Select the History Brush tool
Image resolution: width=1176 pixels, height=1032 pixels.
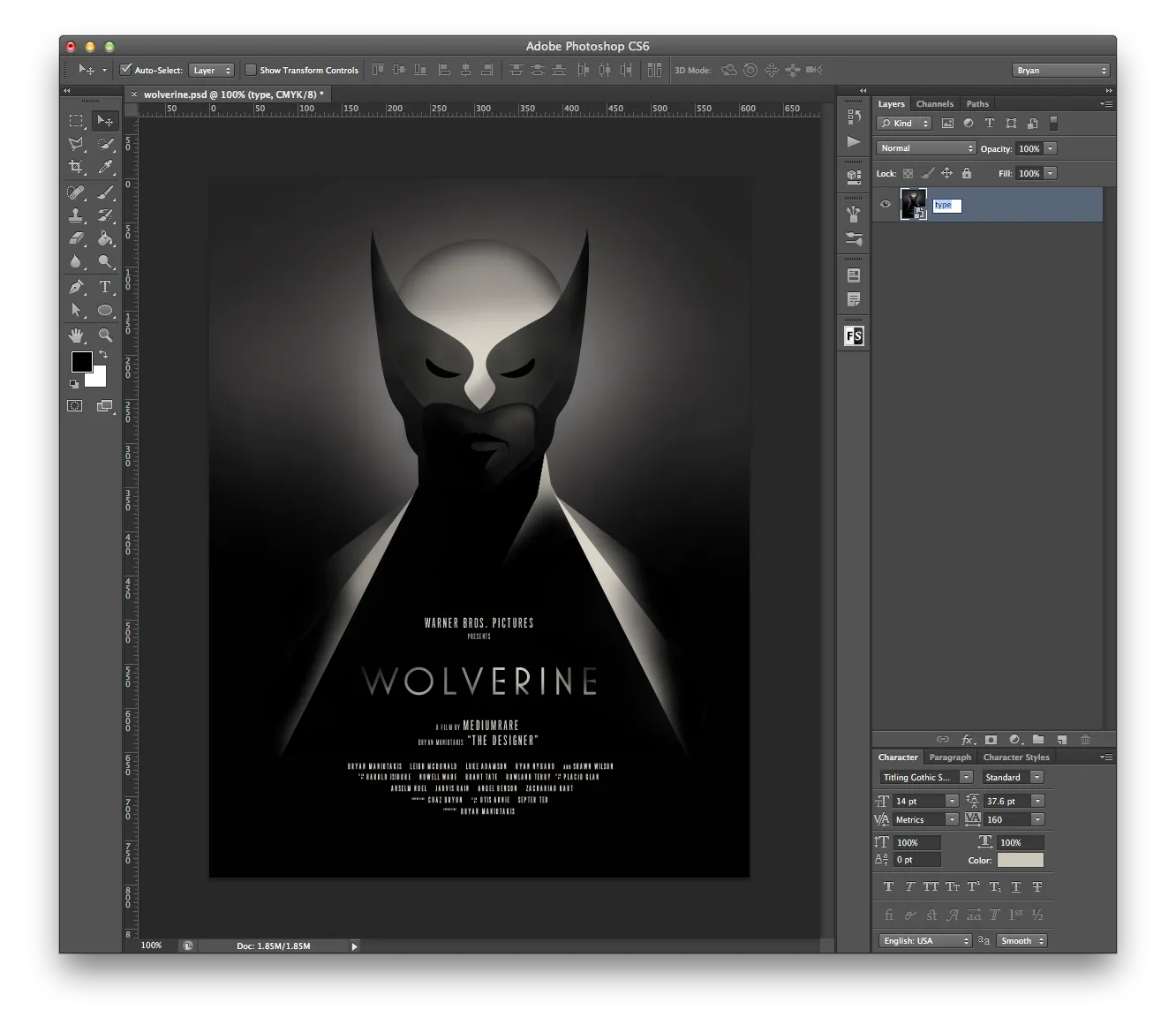[x=105, y=215]
